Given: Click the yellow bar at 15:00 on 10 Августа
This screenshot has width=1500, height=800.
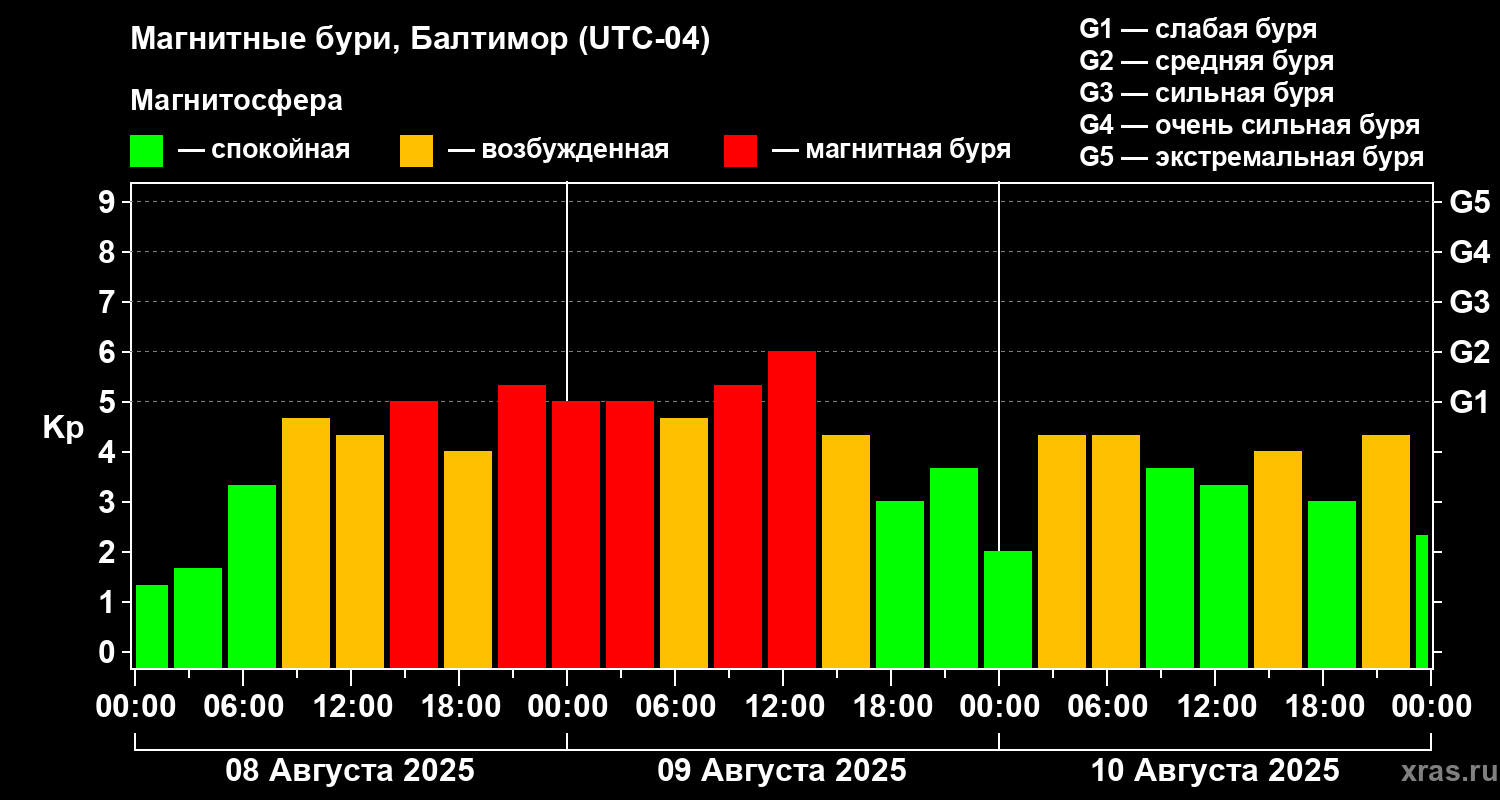Looking at the screenshot, I should 1278,560.
